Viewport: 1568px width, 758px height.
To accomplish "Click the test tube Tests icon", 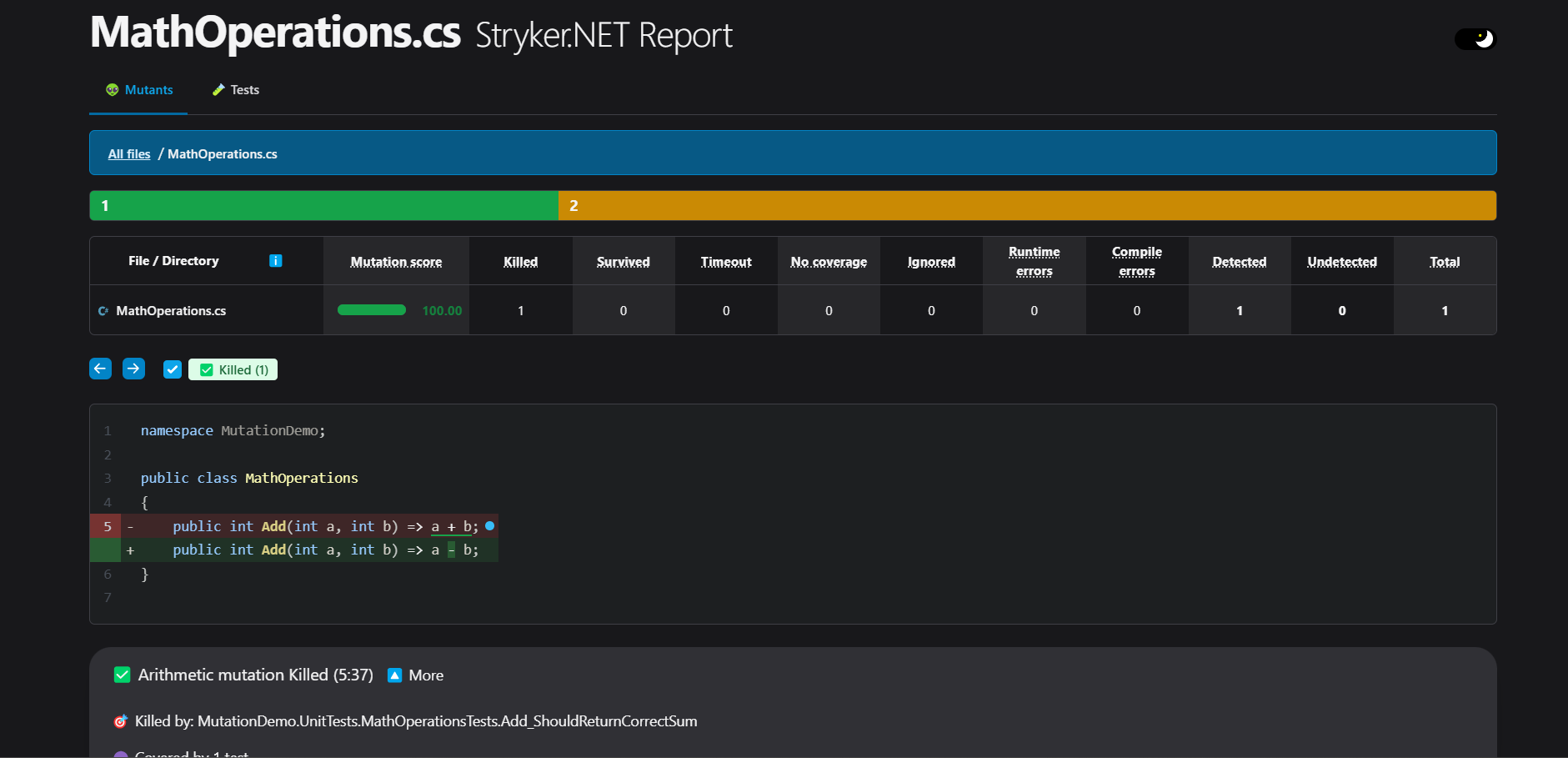I will [x=218, y=90].
